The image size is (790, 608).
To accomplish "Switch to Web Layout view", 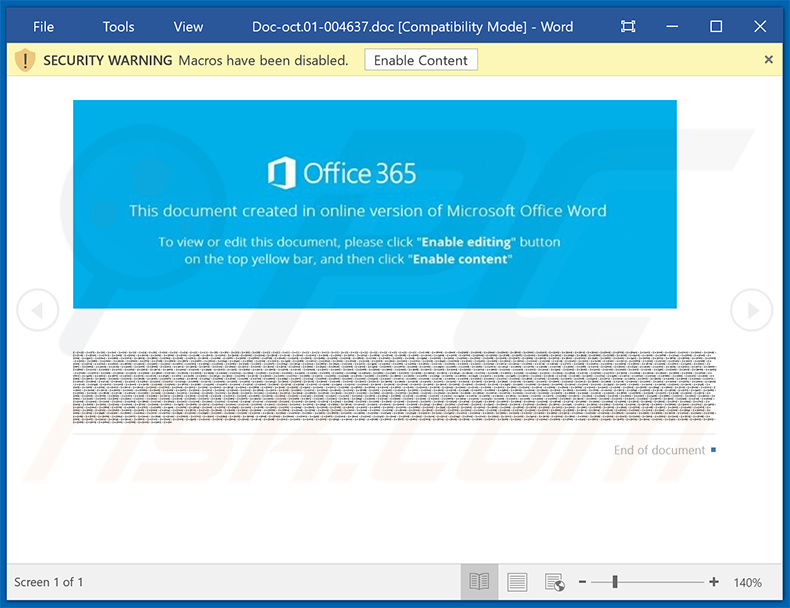I will (x=555, y=582).
